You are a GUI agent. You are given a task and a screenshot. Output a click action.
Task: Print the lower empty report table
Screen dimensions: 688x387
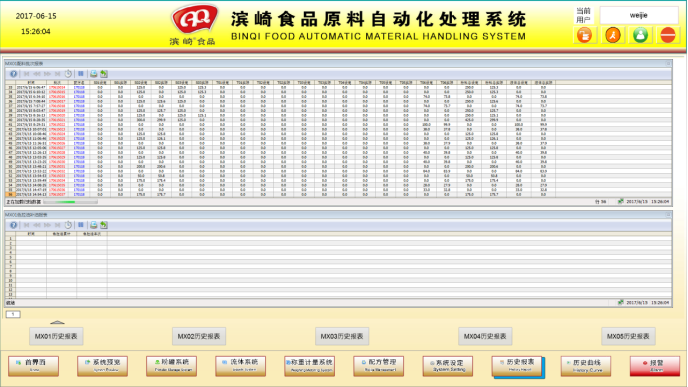(x=93, y=225)
